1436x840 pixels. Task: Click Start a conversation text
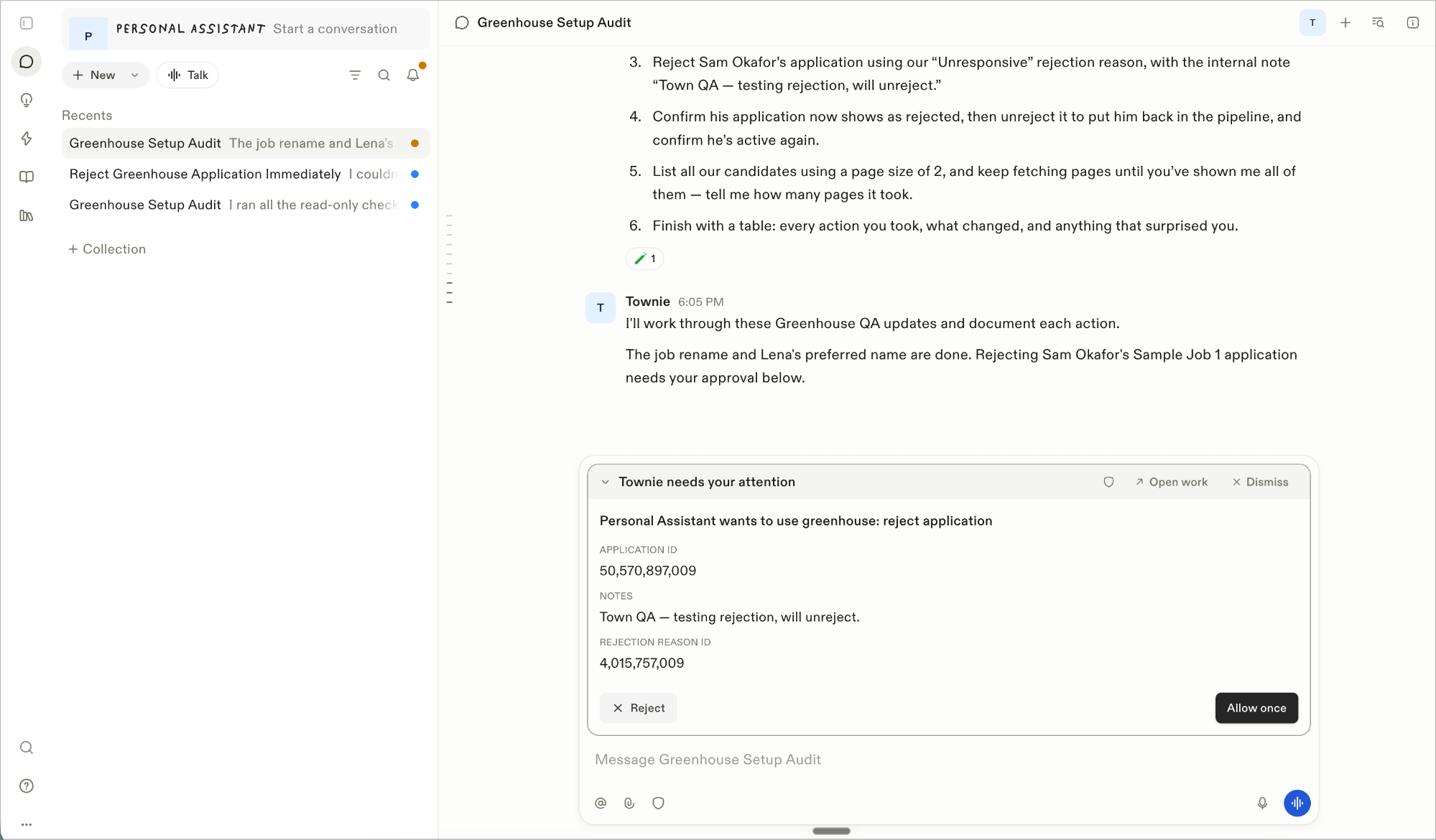pos(335,29)
